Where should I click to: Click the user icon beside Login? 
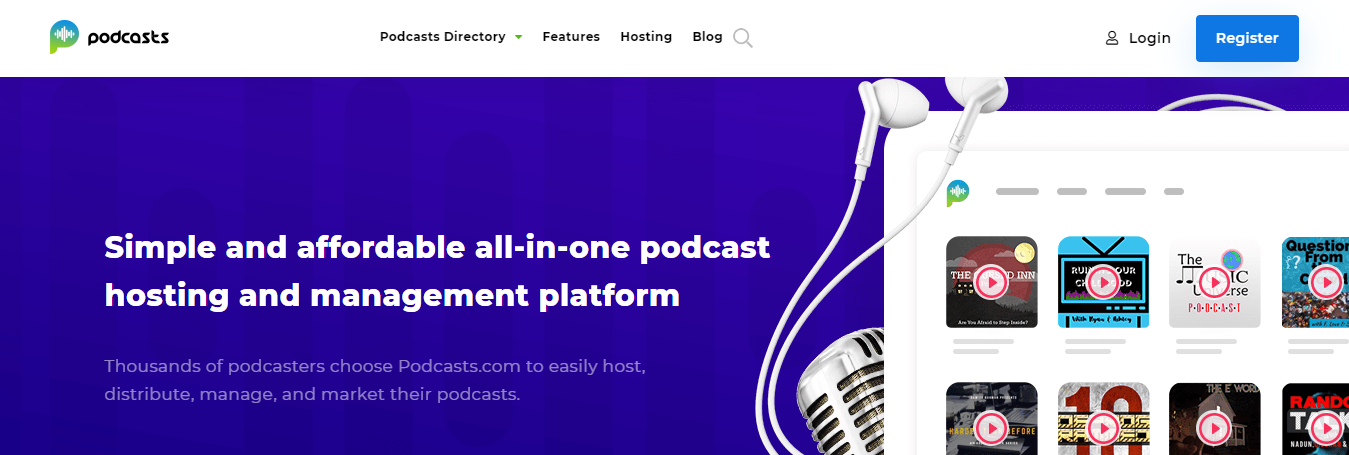[x=1112, y=38]
